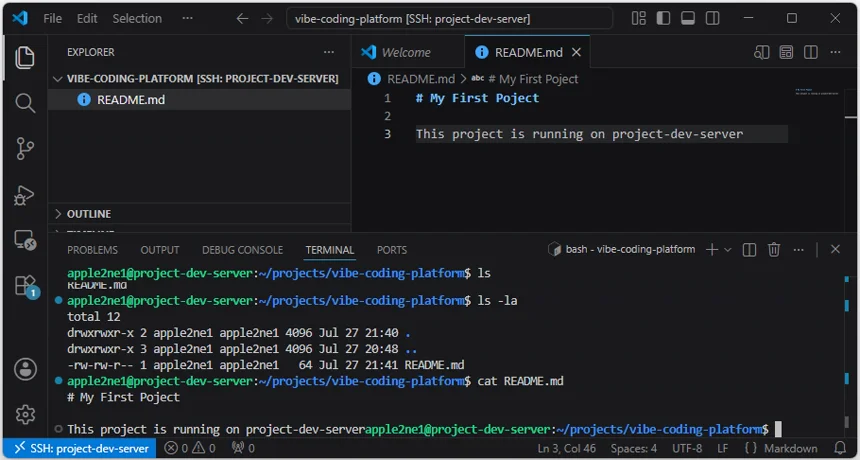Open the launch profile dropdown arrow
The width and height of the screenshot is (860, 460).
tap(728, 250)
